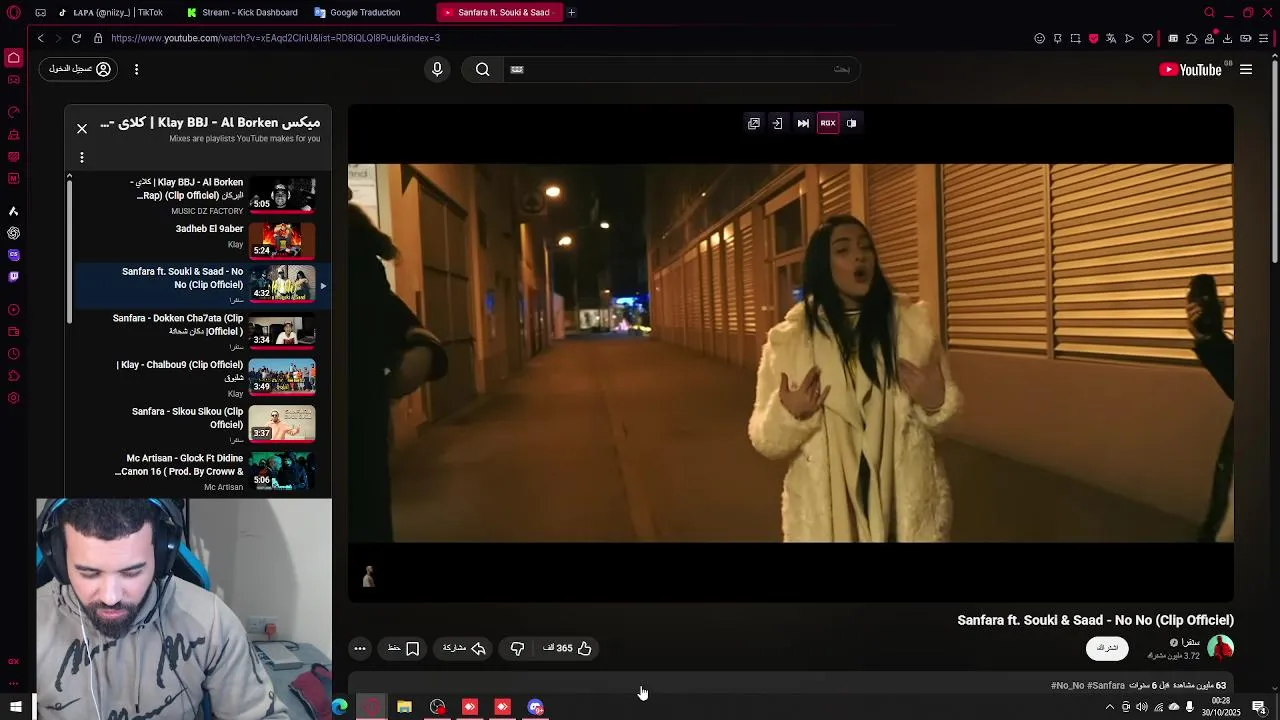Go to YouTube home via logo
This screenshot has height=720, width=1280.
click(x=1190, y=69)
